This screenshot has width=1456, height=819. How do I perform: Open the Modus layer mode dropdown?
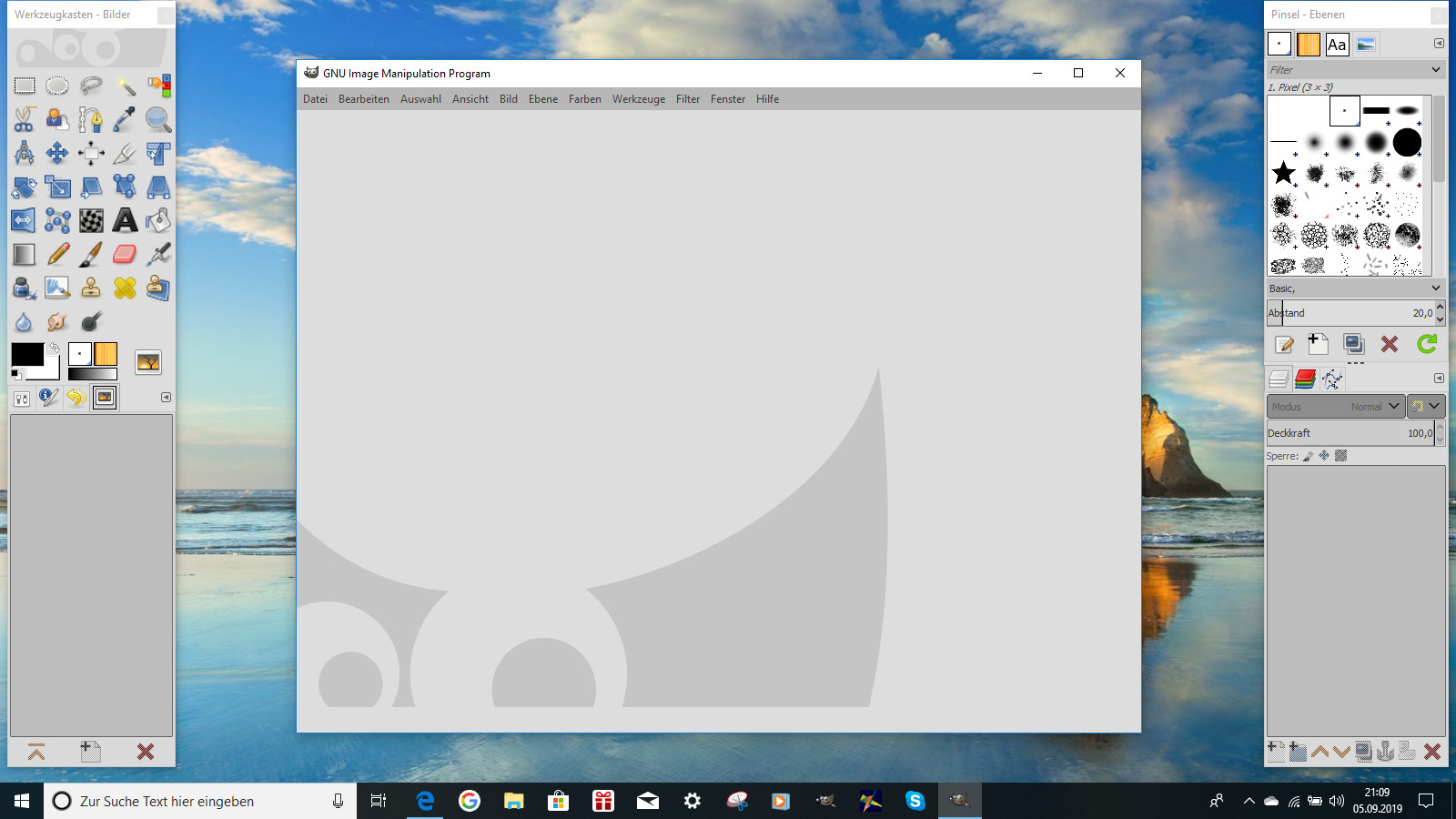1335,406
